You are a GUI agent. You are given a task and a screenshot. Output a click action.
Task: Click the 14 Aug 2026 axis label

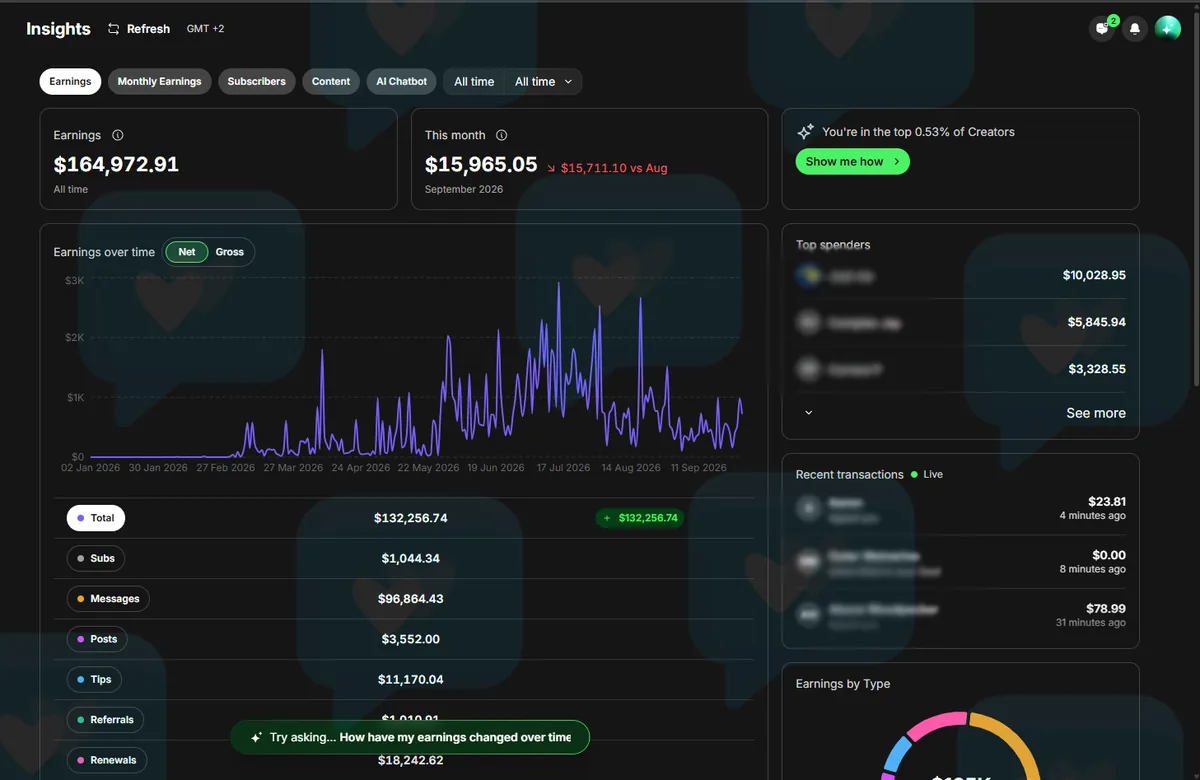631,467
